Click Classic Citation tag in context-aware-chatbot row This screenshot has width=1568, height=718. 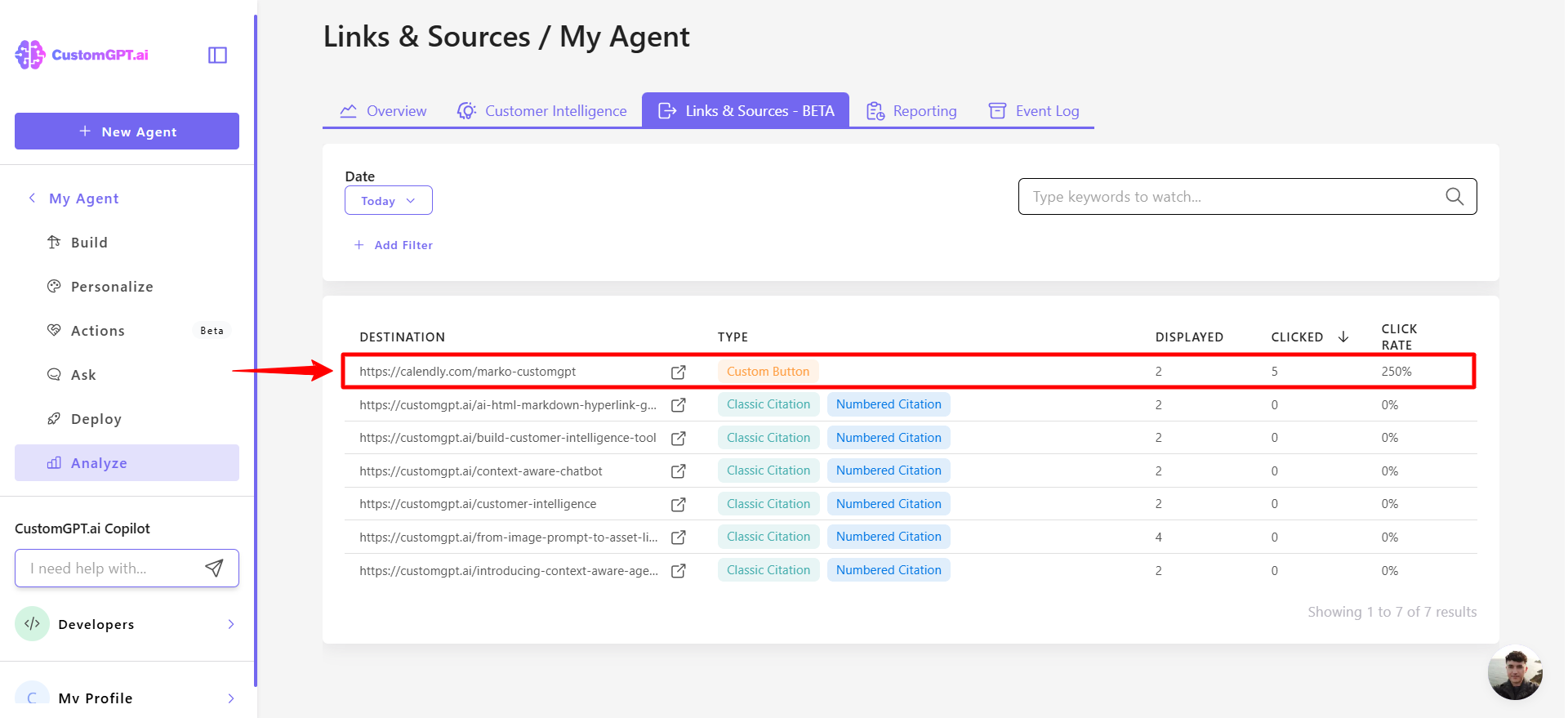click(x=768, y=470)
